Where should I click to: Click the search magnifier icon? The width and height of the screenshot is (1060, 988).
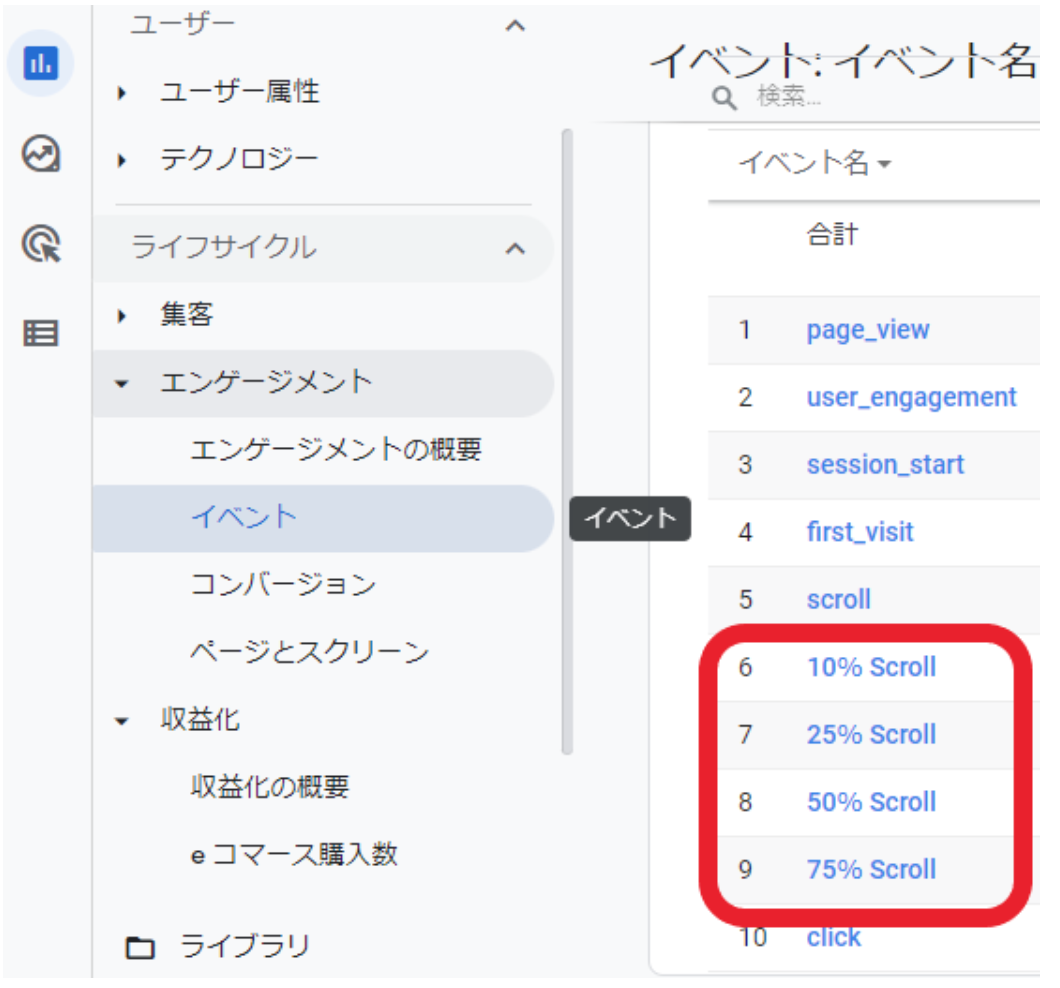[724, 97]
